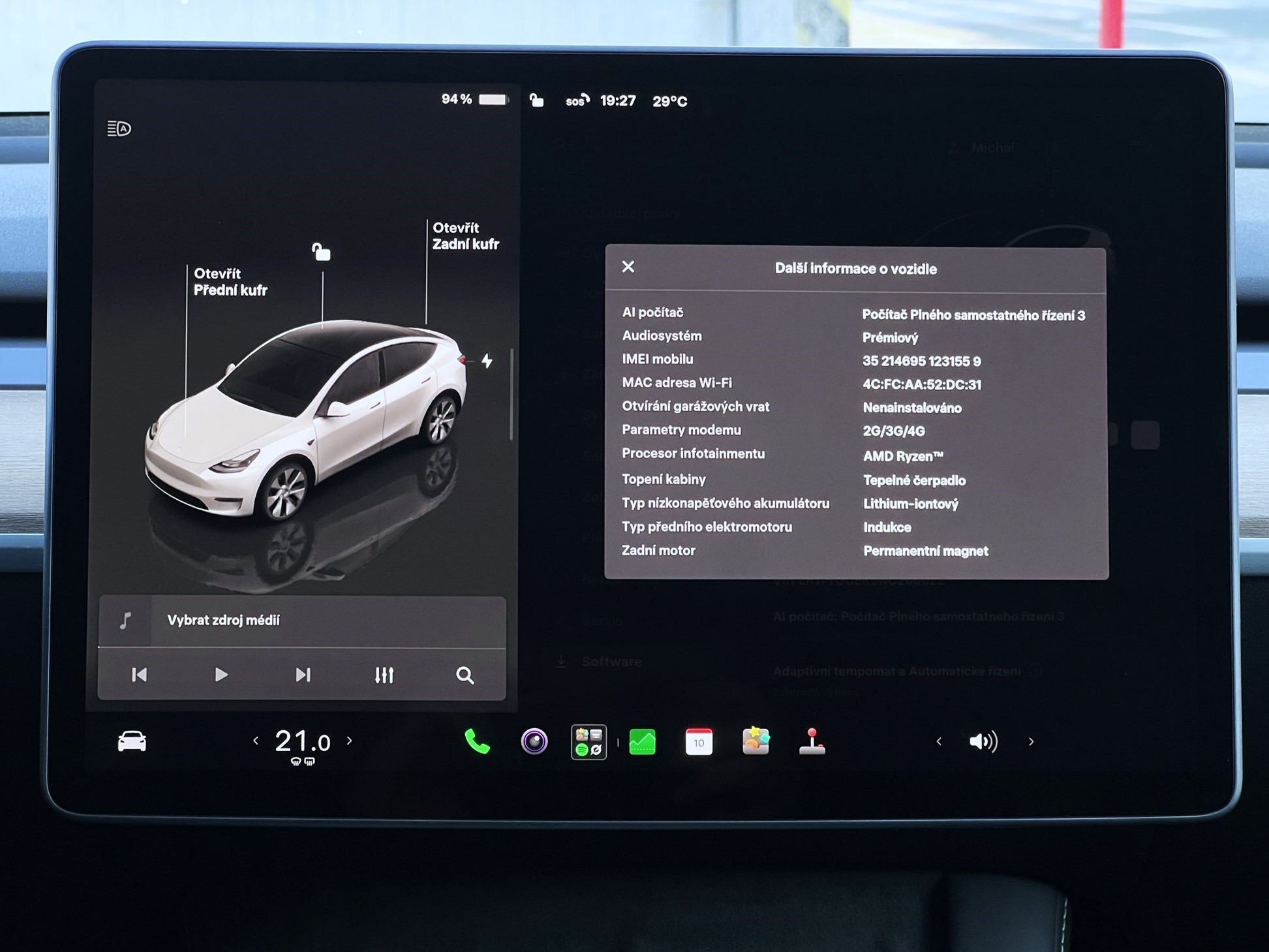1269x952 pixels.
Task: Decrease volume with the left arrow
Action: [x=939, y=742]
